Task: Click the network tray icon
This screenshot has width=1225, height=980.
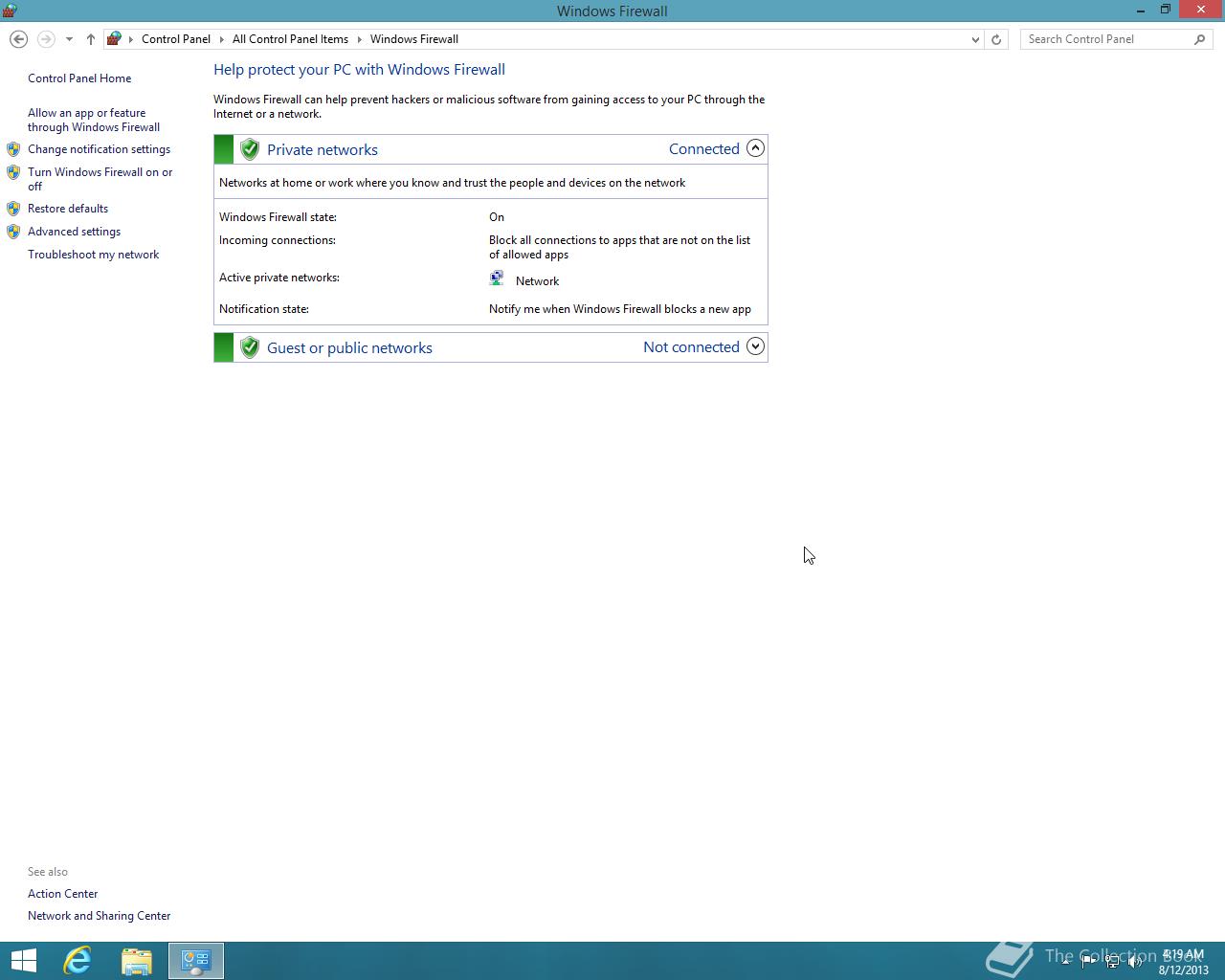Action: (x=1112, y=962)
